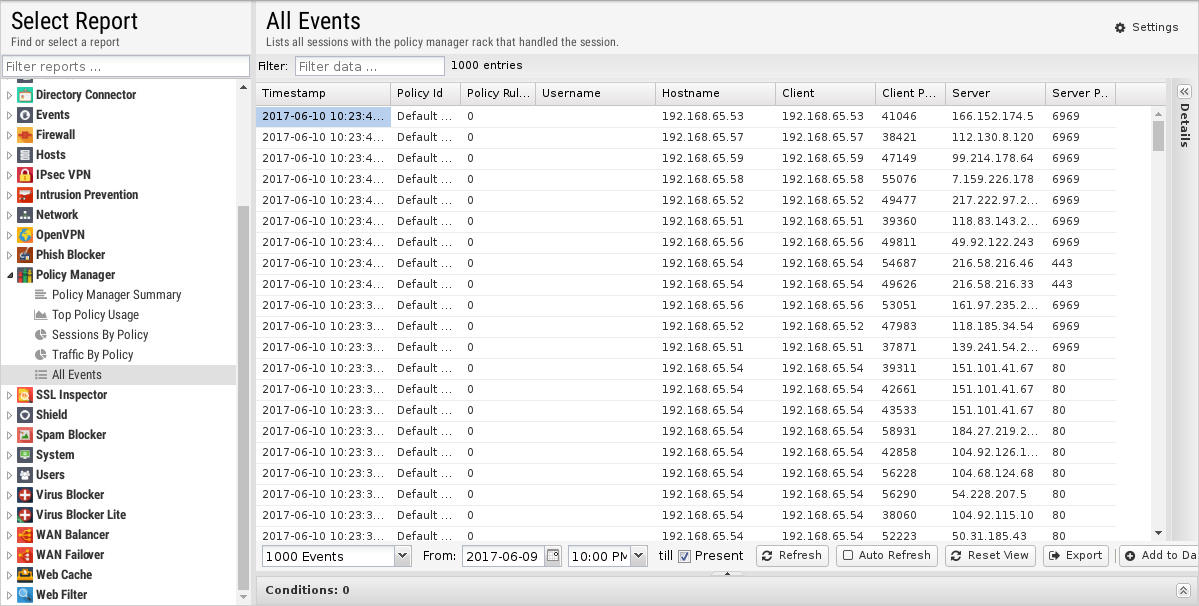Click the Network icon
1199x606 pixels.
click(24, 215)
